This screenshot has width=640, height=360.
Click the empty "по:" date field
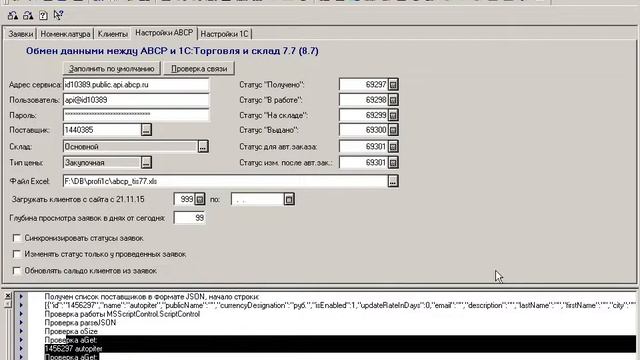click(x=257, y=200)
